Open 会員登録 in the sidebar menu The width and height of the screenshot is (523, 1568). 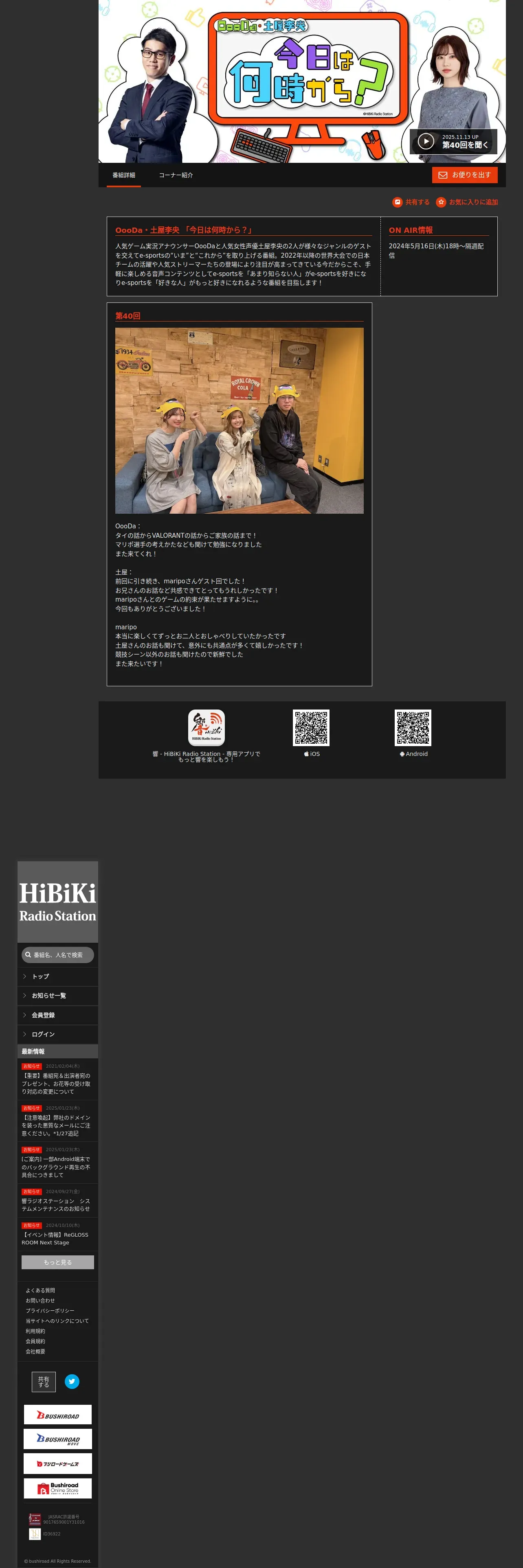[58, 1015]
